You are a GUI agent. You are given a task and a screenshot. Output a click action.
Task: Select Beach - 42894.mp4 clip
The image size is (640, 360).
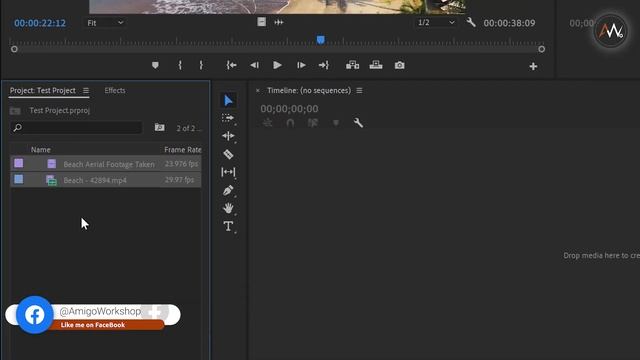pyautogui.click(x=106, y=180)
